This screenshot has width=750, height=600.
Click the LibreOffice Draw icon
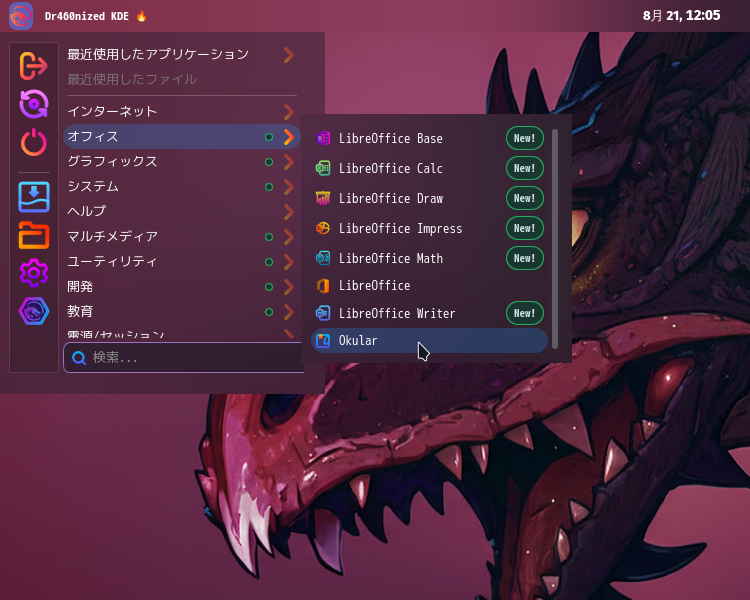323,198
